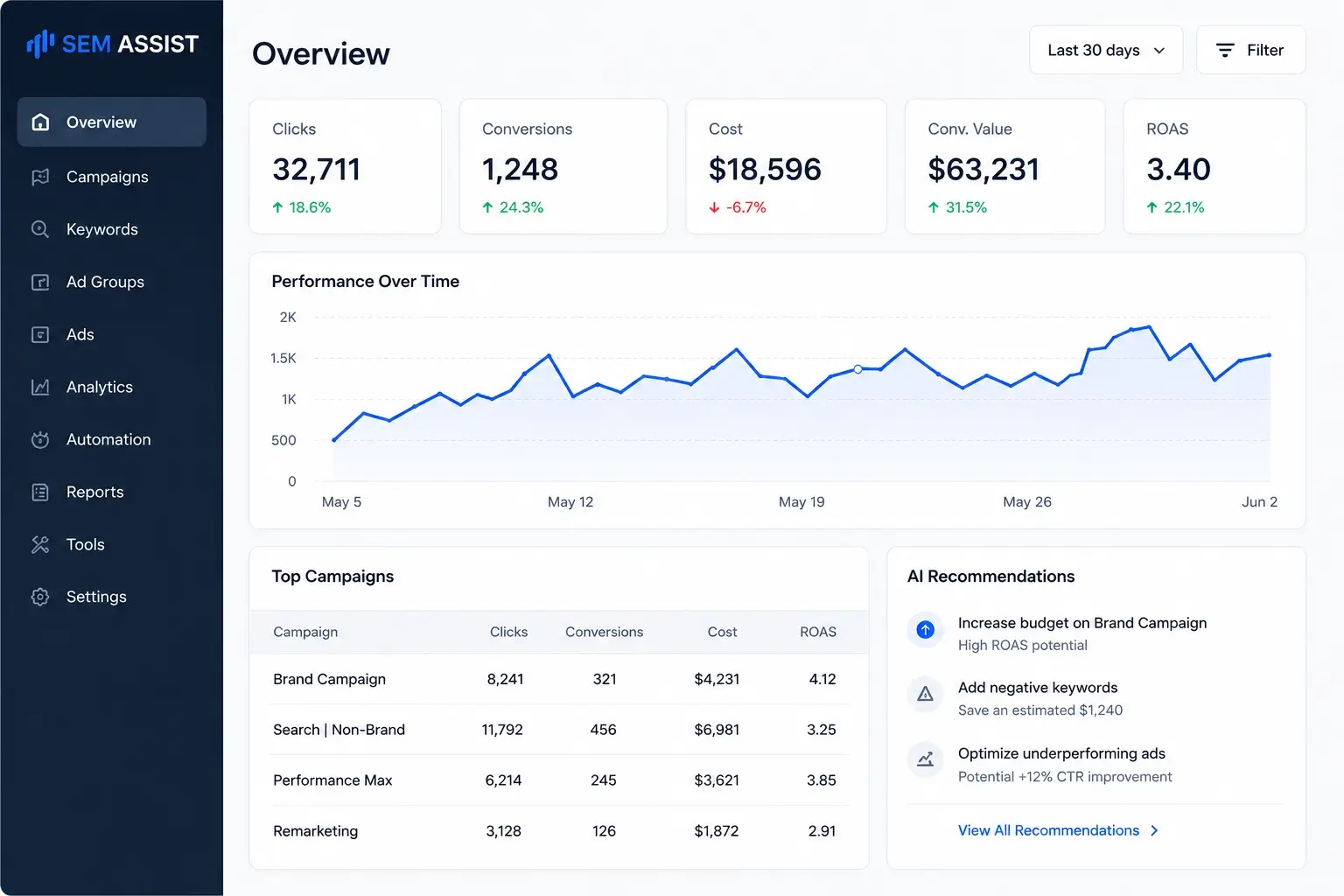Click the Campaigns flag icon
The width and height of the screenshot is (1344, 896).
40,177
